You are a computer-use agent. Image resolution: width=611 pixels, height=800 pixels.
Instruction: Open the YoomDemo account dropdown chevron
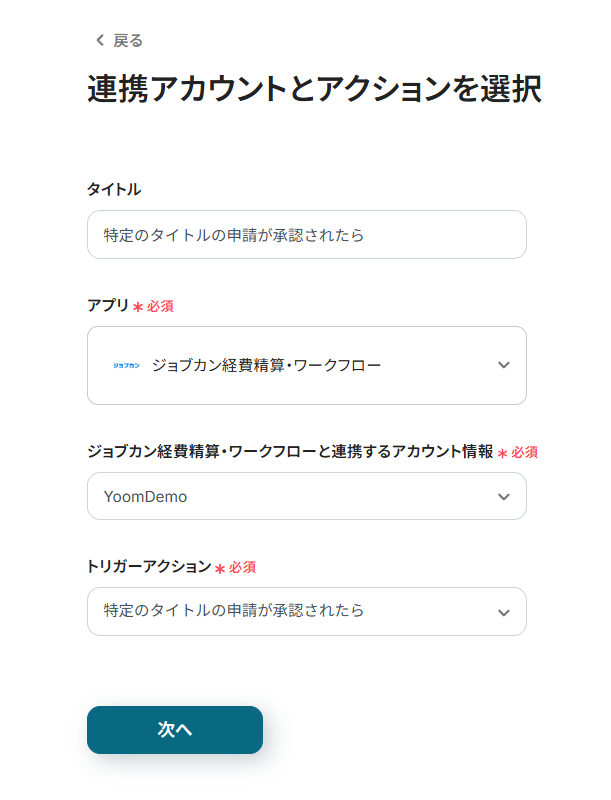(x=503, y=497)
